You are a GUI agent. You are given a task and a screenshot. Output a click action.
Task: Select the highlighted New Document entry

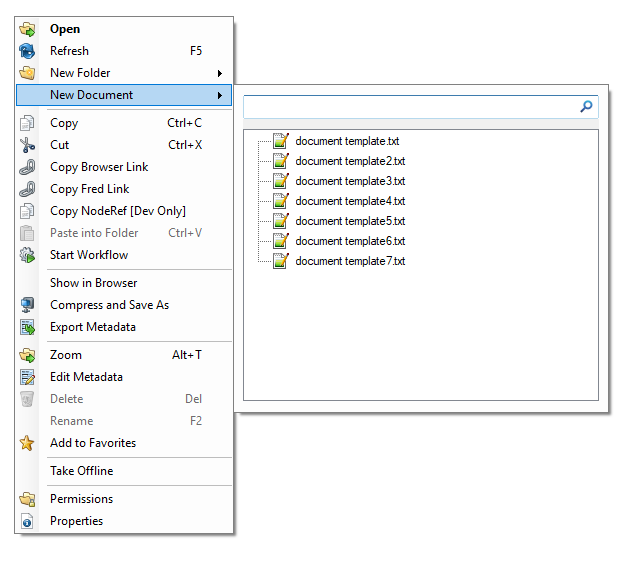(124, 95)
